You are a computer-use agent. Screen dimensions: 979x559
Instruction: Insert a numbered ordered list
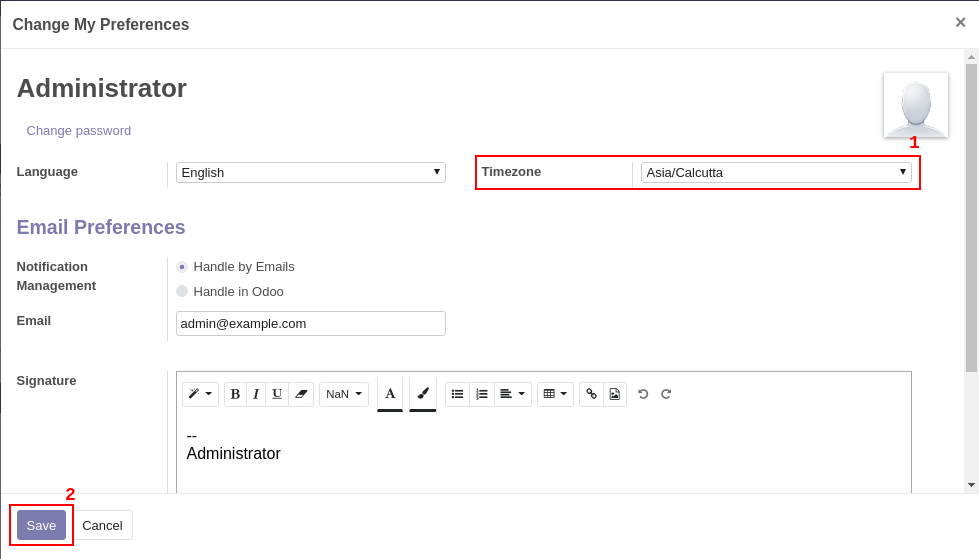(482, 394)
